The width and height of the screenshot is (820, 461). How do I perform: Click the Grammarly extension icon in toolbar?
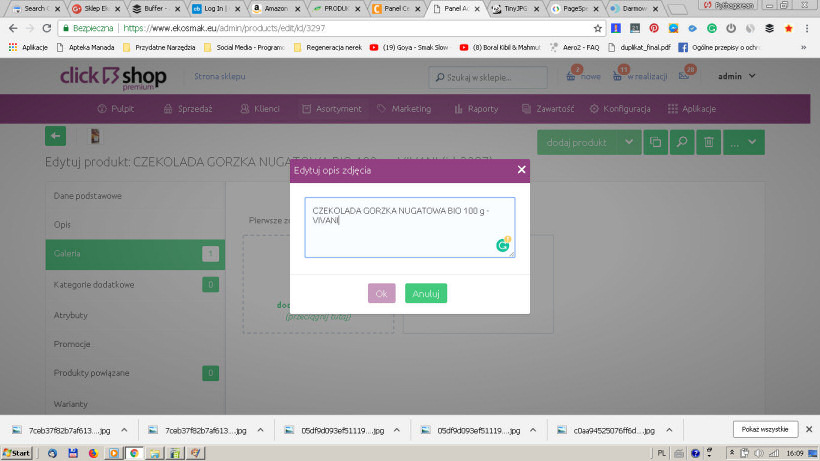(712, 28)
